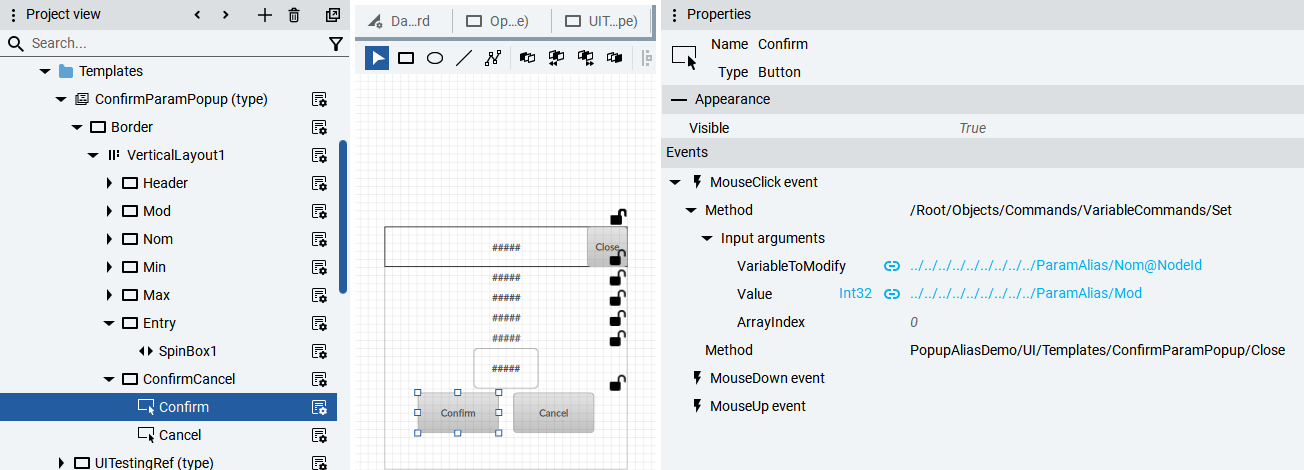Collapse the MouseClick event section
The width and height of the screenshot is (1304, 470).
tap(674, 182)
